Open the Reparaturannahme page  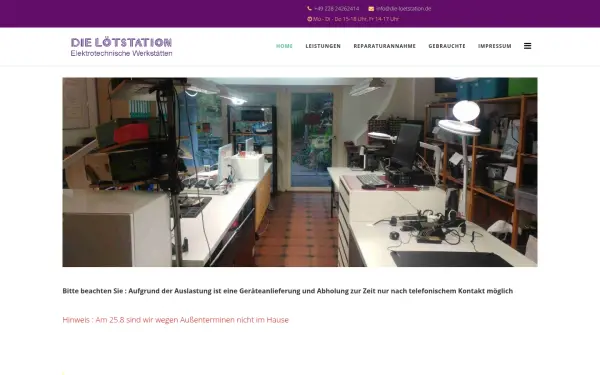385,46
